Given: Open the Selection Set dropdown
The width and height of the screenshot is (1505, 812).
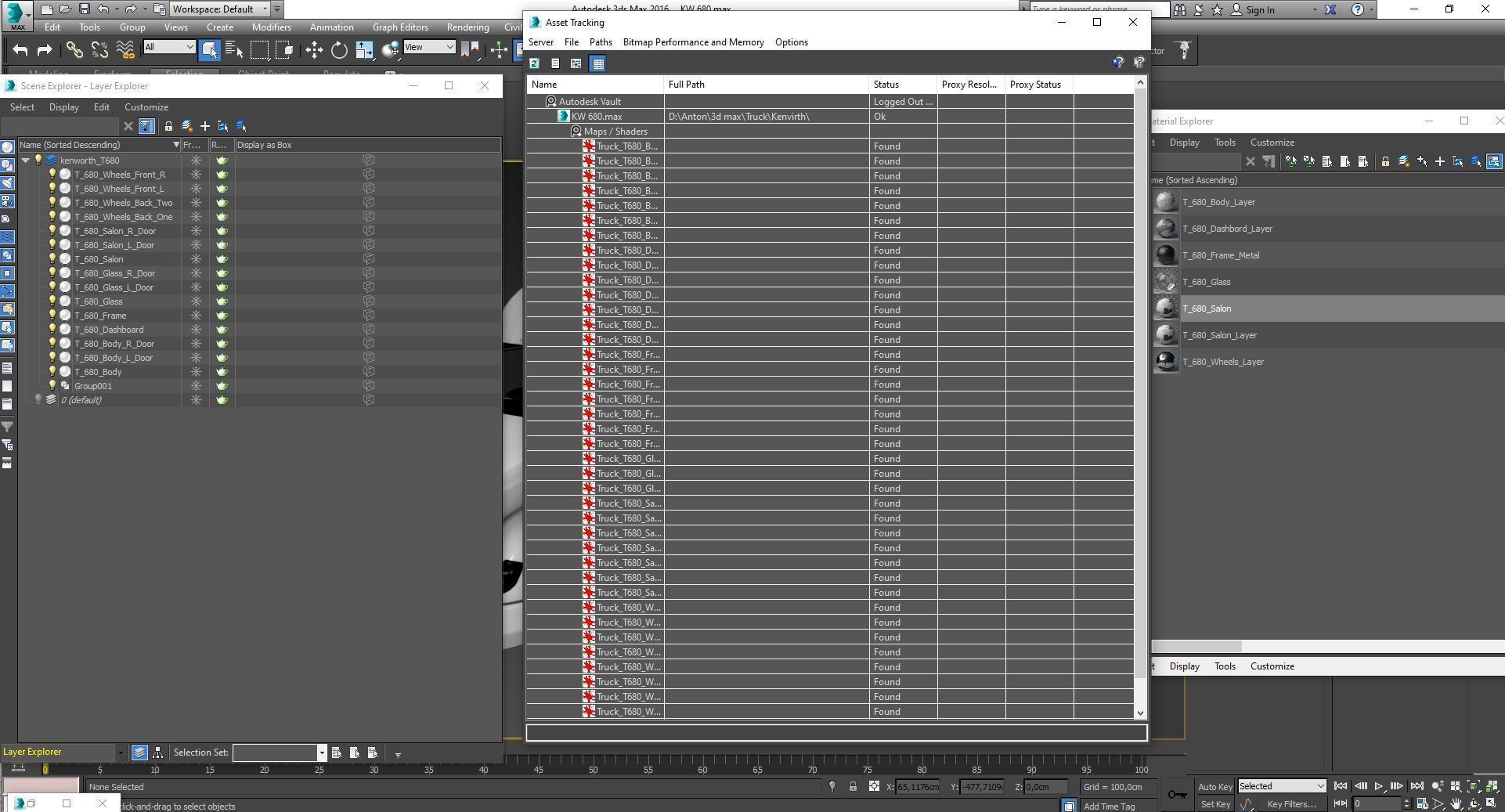Looking at the screenshot, I should 321,752.
